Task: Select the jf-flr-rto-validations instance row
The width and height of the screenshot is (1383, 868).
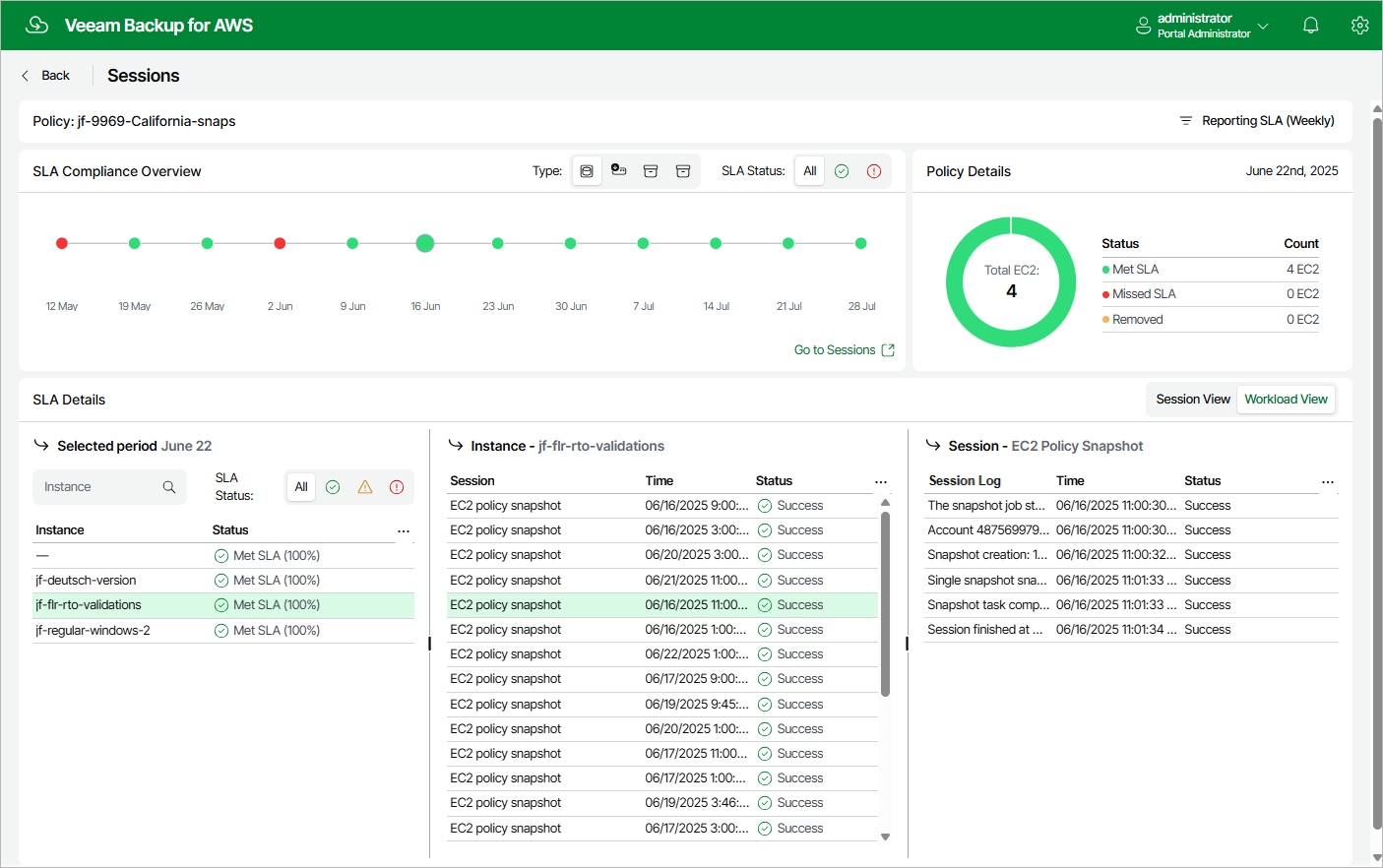Action: (x=223, y=605)
